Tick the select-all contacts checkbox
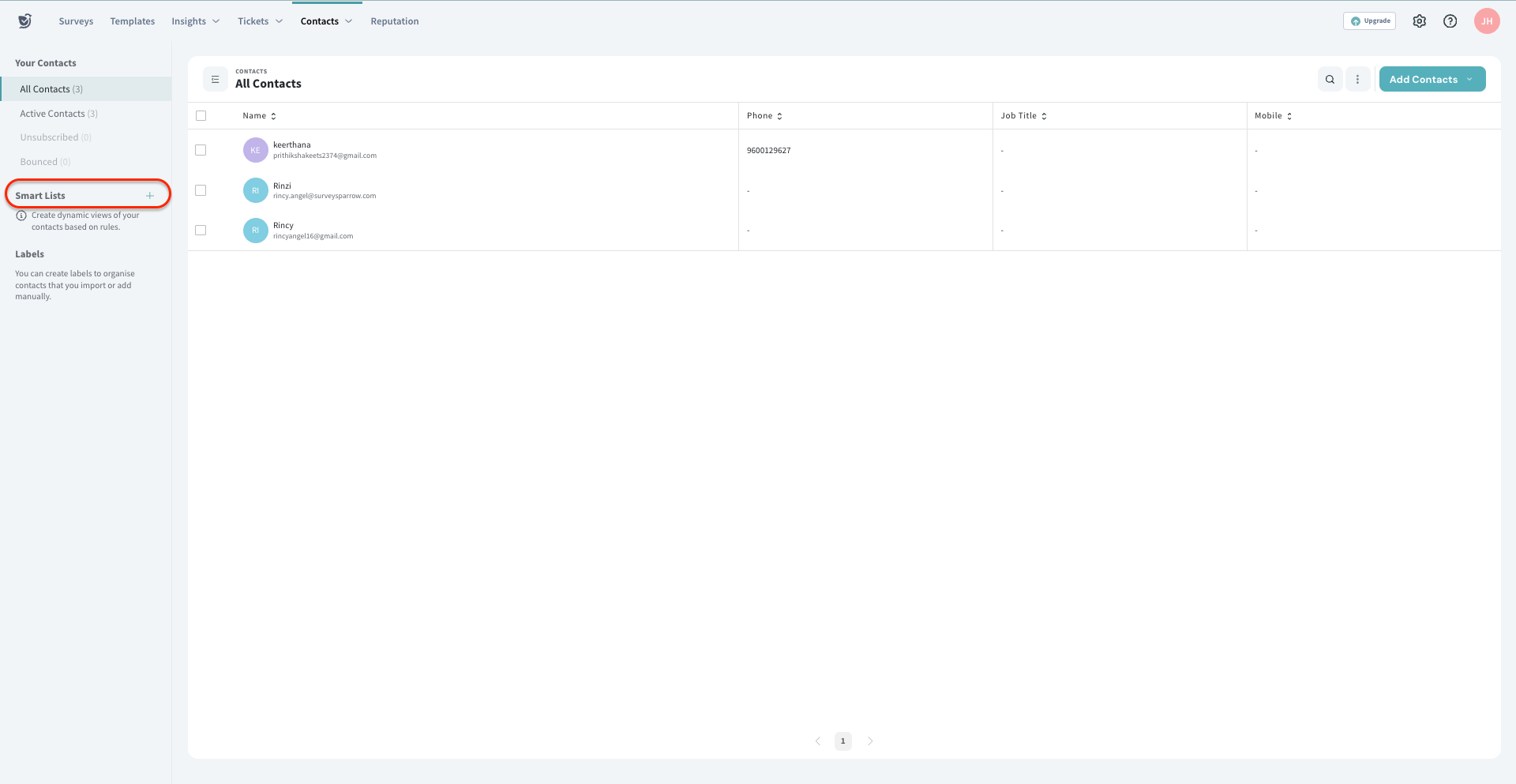The width and height of the screenshot is (1516, 784). 201,116
